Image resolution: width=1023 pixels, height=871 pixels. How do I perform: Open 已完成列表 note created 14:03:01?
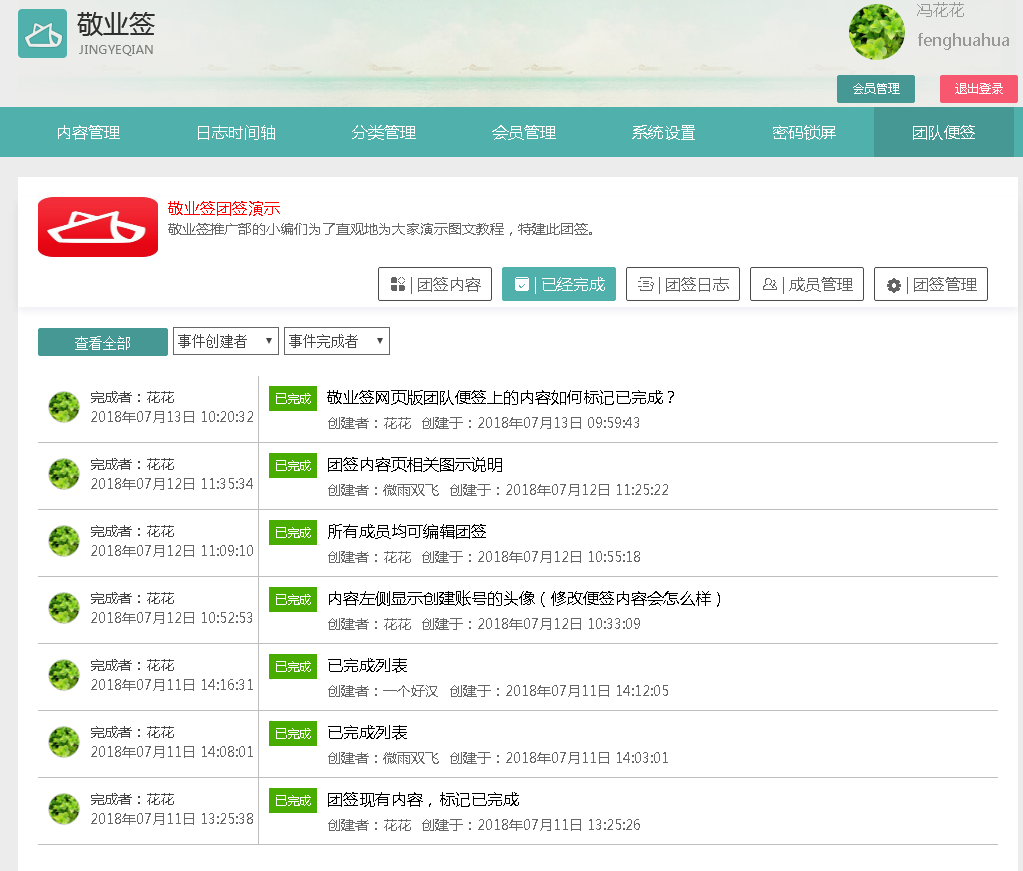(367, 733)
